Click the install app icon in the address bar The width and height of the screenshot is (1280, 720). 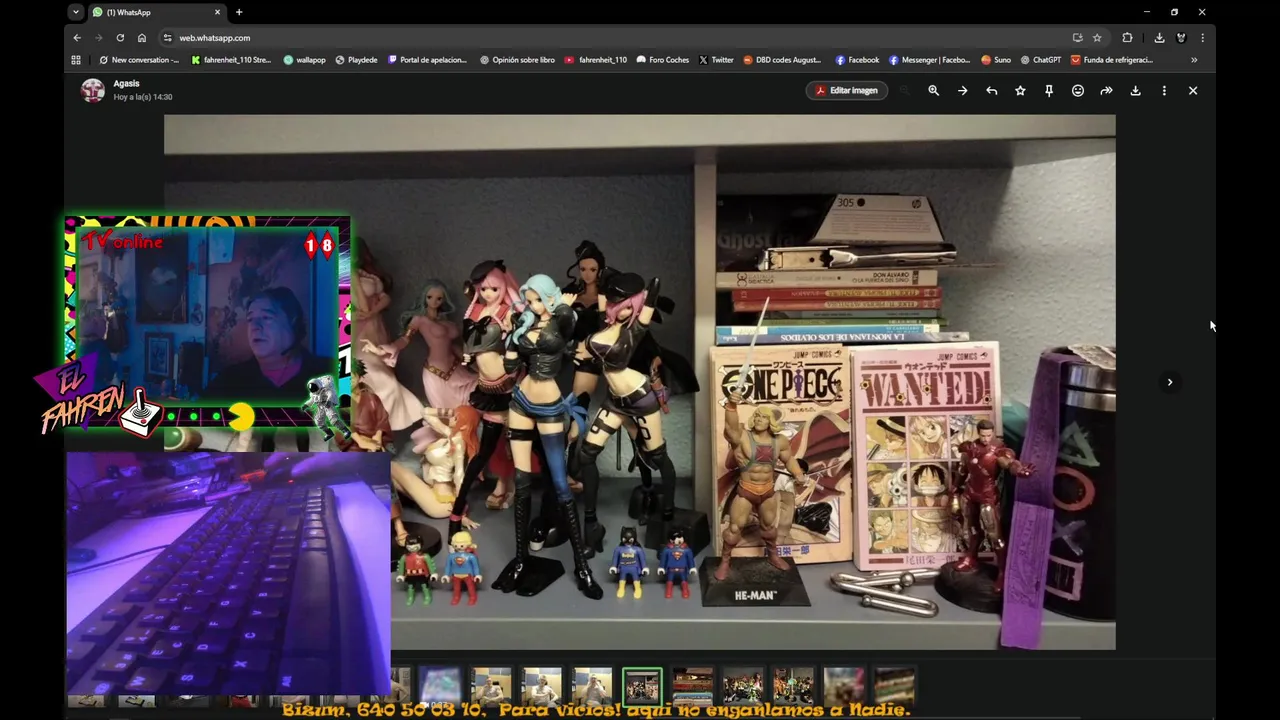pyautogui.click(x=1077, y=38)
